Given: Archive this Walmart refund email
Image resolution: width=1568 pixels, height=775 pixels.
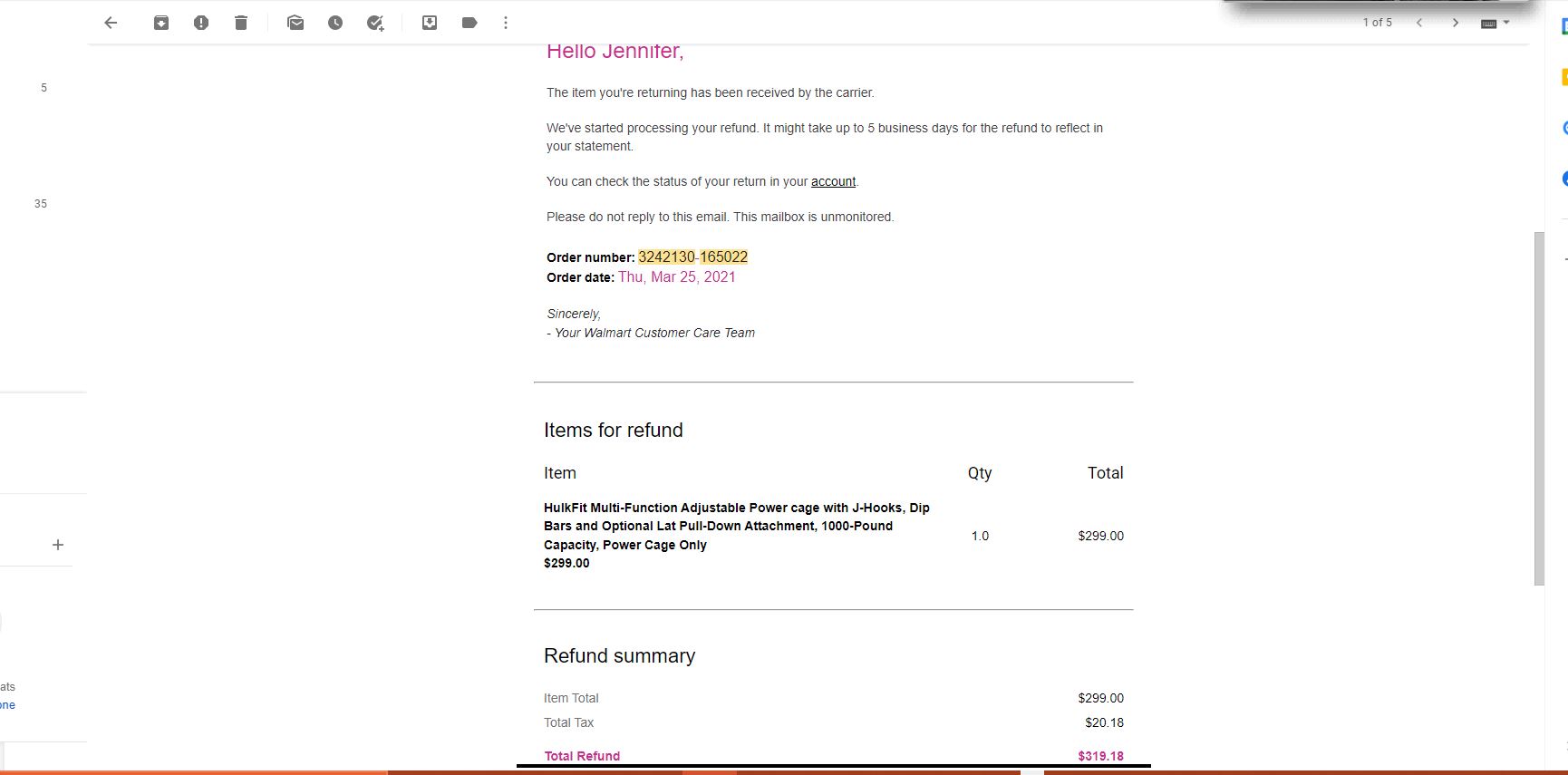Looking at the screenshot, I should [x=161, y=23].
